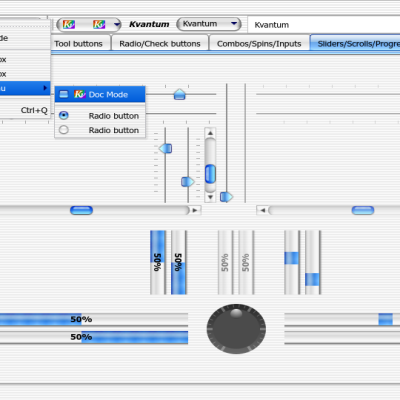Click the up arrow of the vertical scrollbar
The height and width of the screenshot is (400, 400).
210,133
